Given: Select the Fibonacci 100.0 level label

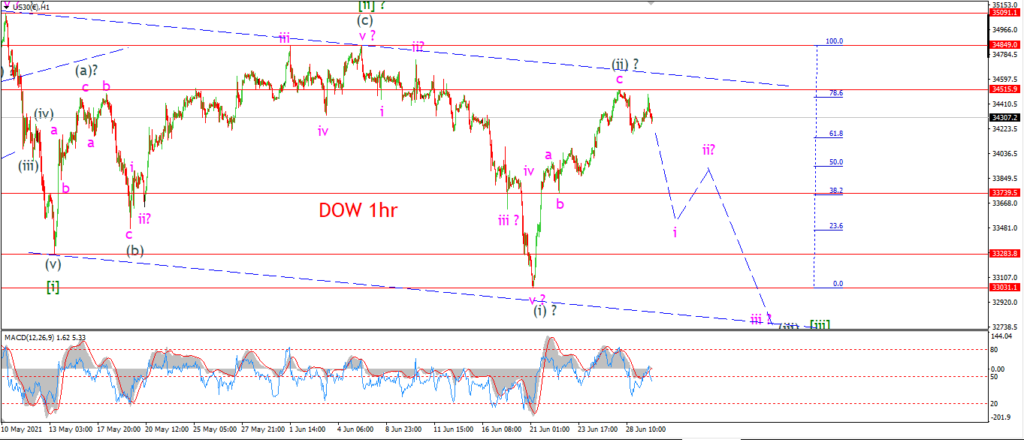Looking at the screenshot, I should tap(835, 41).
